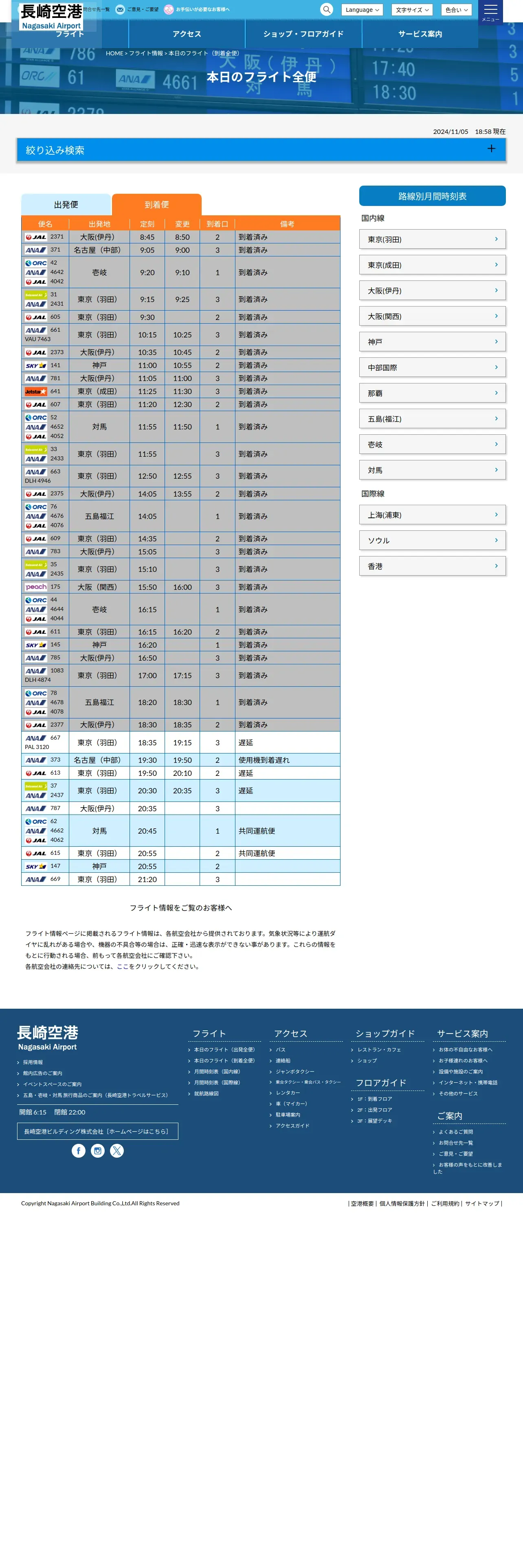This screenshot has height=1568, width=523.
Task: Click サイトマップ at page bottom
Action: coord(482,1203)
